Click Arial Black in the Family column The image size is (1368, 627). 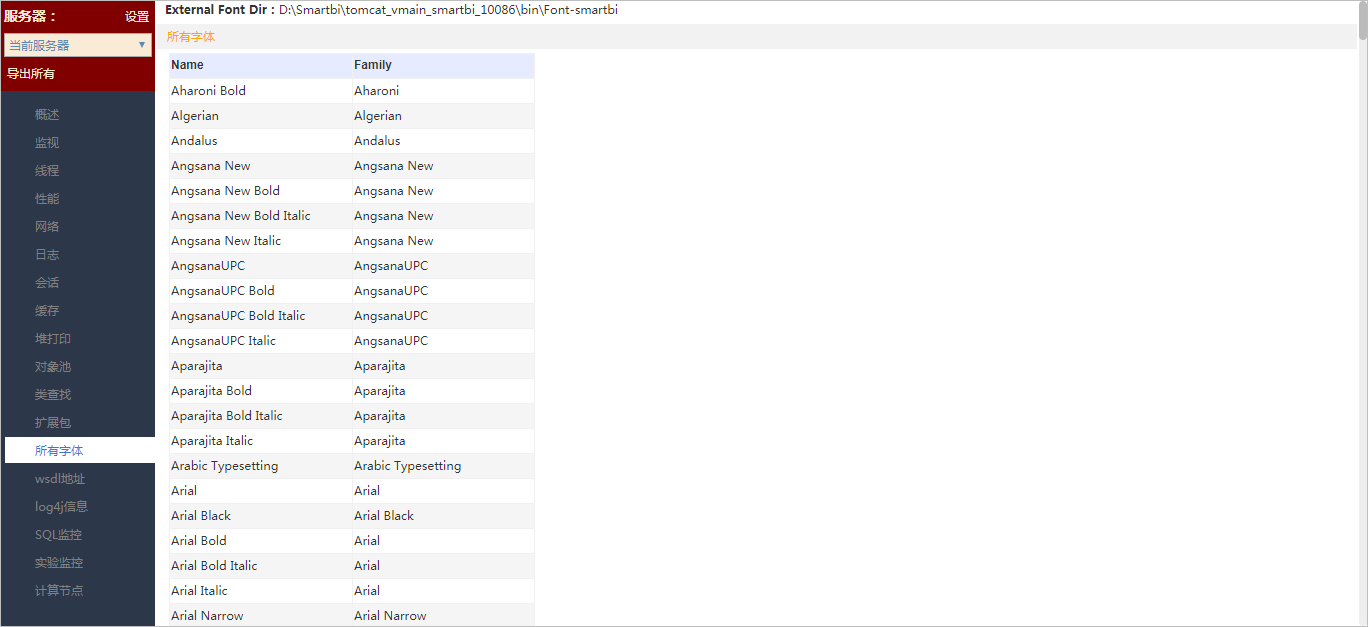coord(443,516)
